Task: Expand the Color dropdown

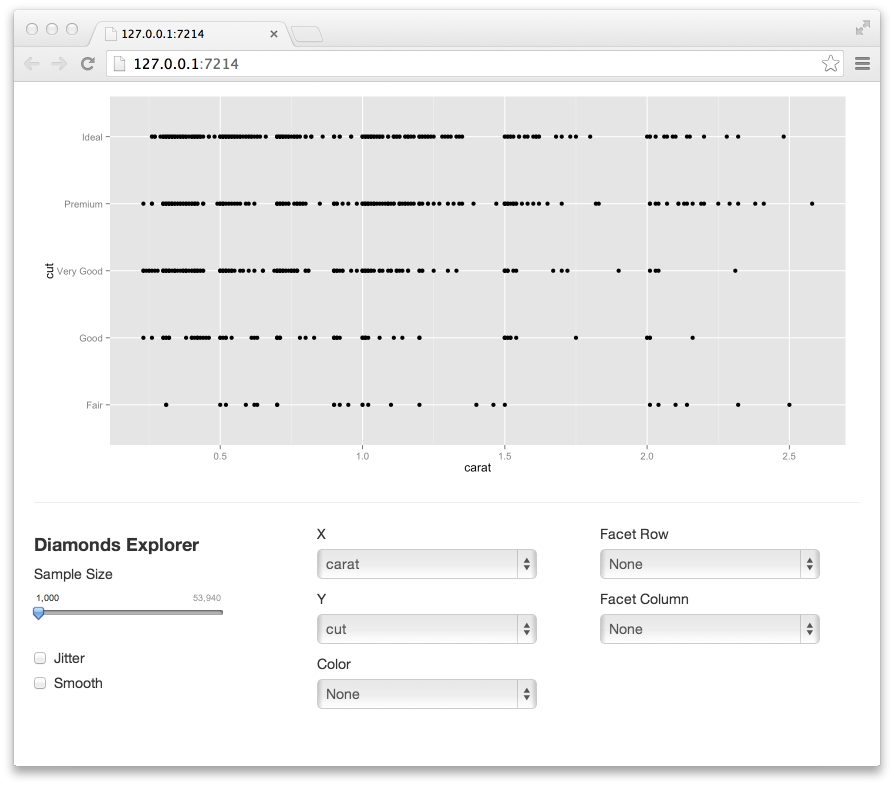Action: (427, 694)
